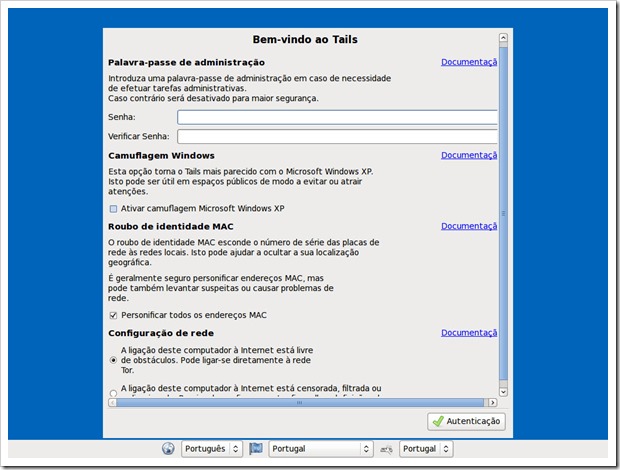
Task: Click the horizontal scrollbar right arrow
Action: coord(493,402)
